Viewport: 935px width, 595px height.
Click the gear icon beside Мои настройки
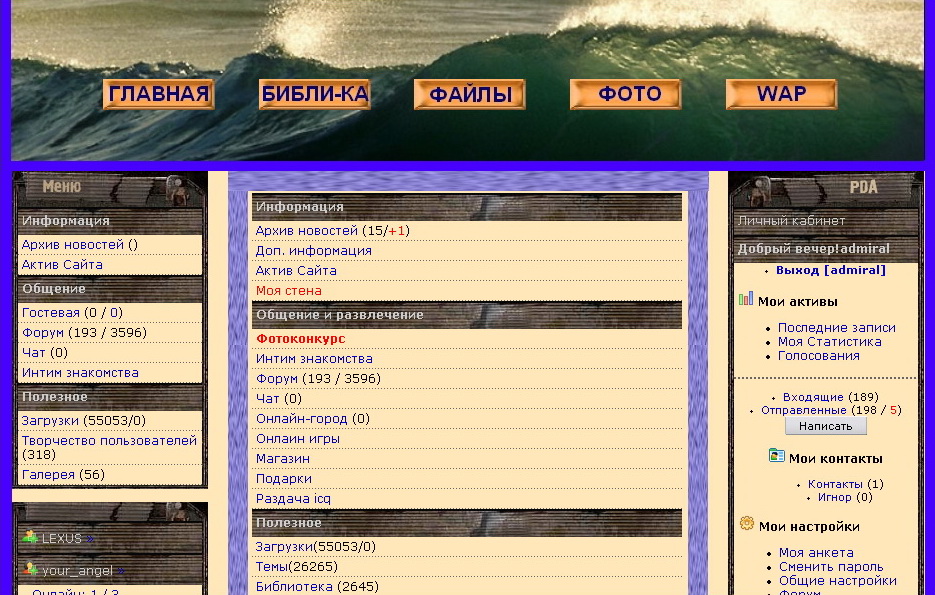click(747, 523)
